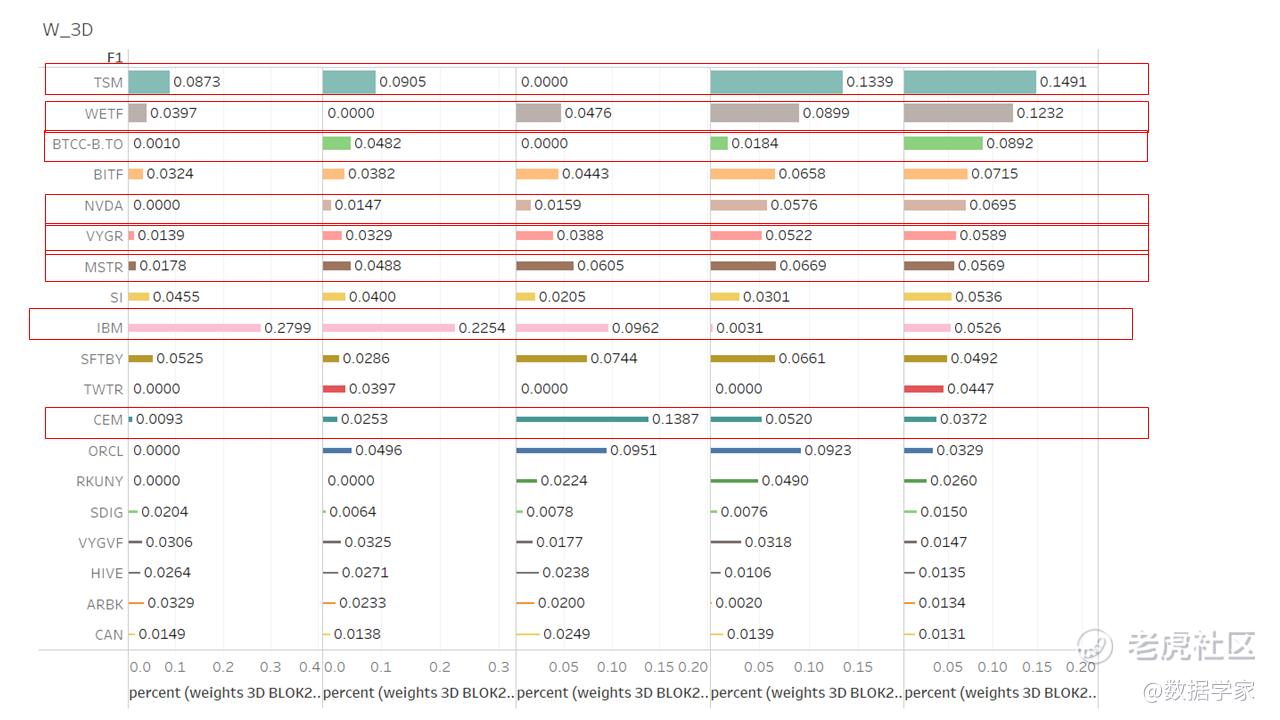Select the F1 column header
Screen dimensions: 1280x720
(115, 58)
